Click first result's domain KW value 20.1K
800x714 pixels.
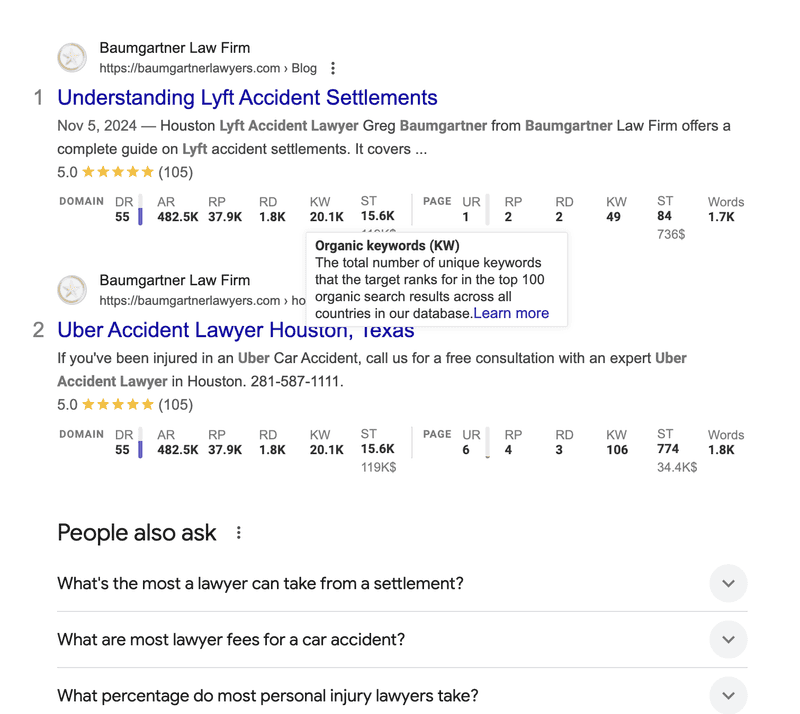click(326, 217)
